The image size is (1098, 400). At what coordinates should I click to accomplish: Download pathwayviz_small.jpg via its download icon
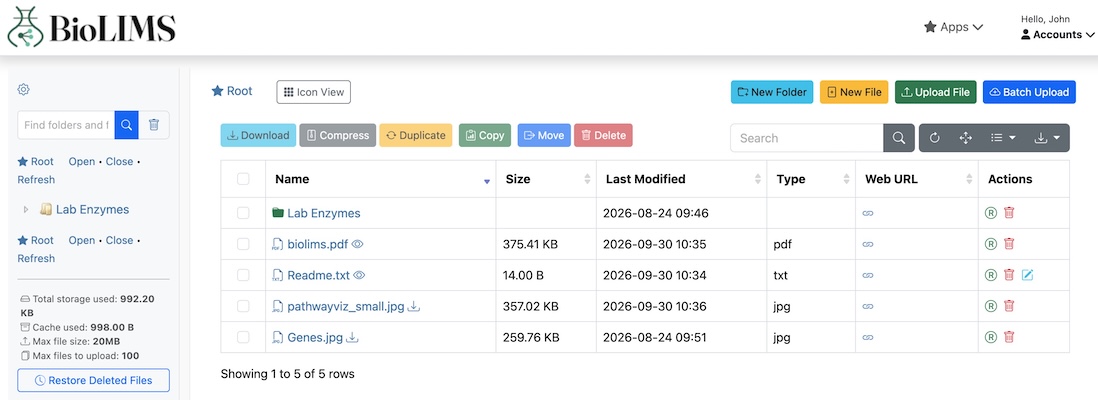pyautogui.click(x=414, y=306)
